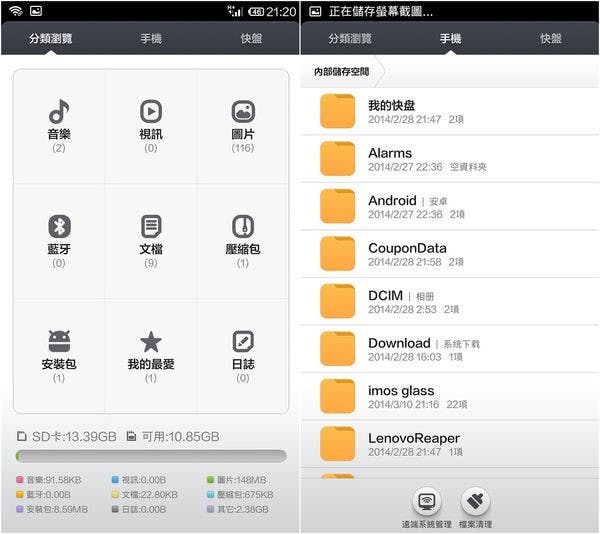This screenshot has width=600, height=534.
Task: Open the 我的最愛 favorites category
Action: coord(151,356)
